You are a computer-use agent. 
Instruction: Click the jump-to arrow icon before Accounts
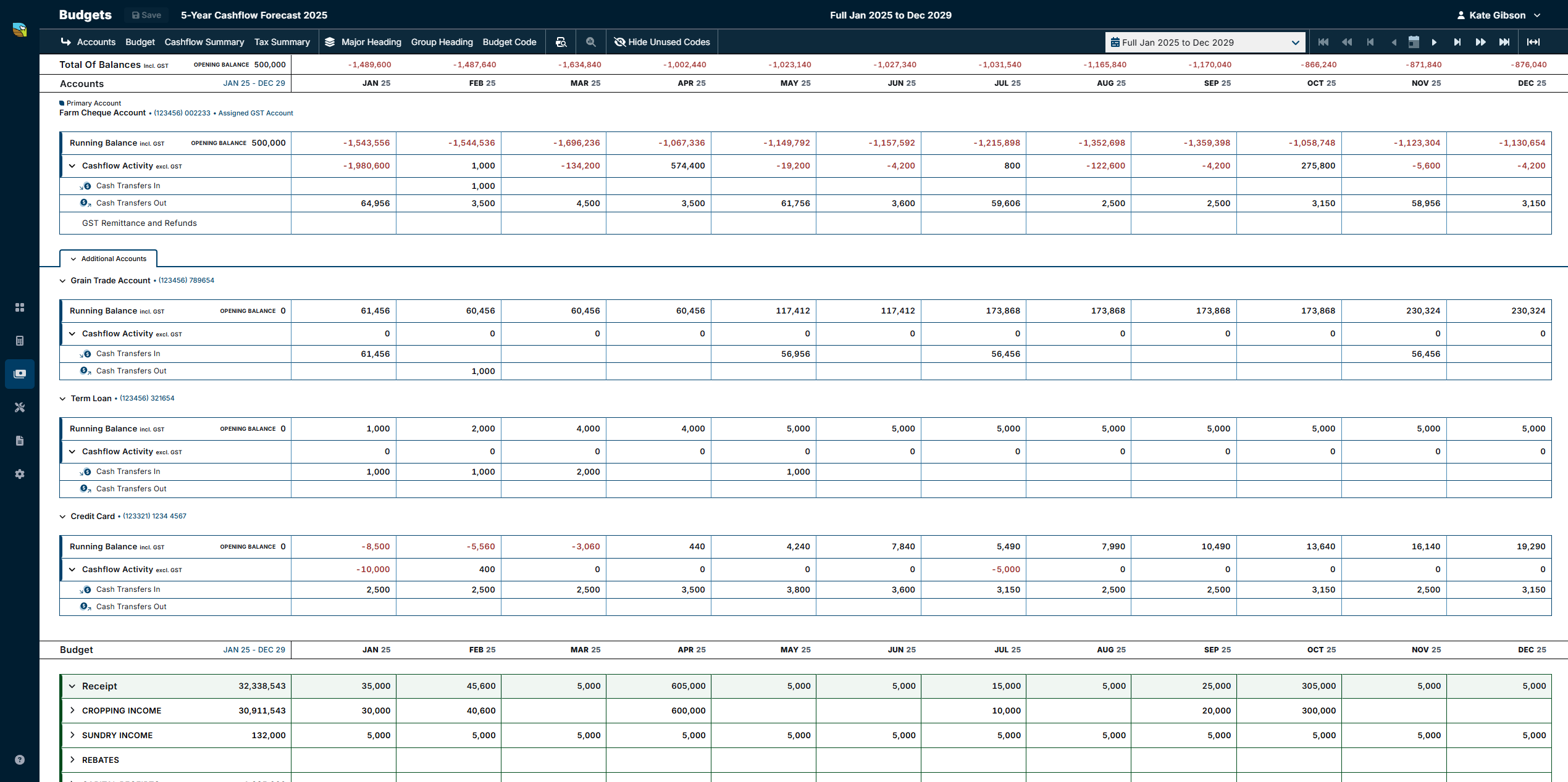click(66, 42)
